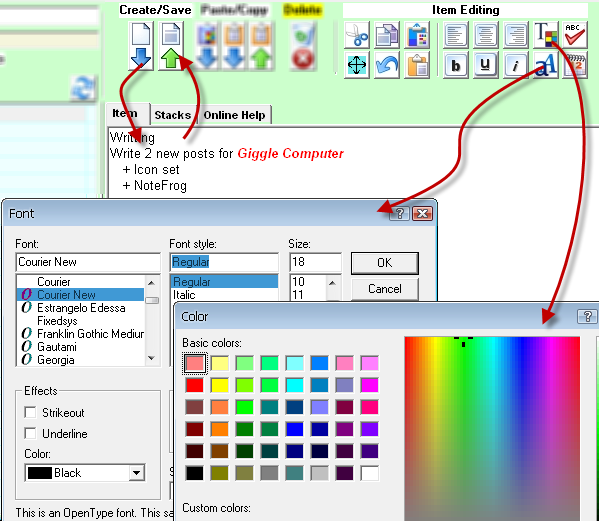Click the refresh arrows icon in left panel
The image size is (599, 521).
click(x=83, y=88)
